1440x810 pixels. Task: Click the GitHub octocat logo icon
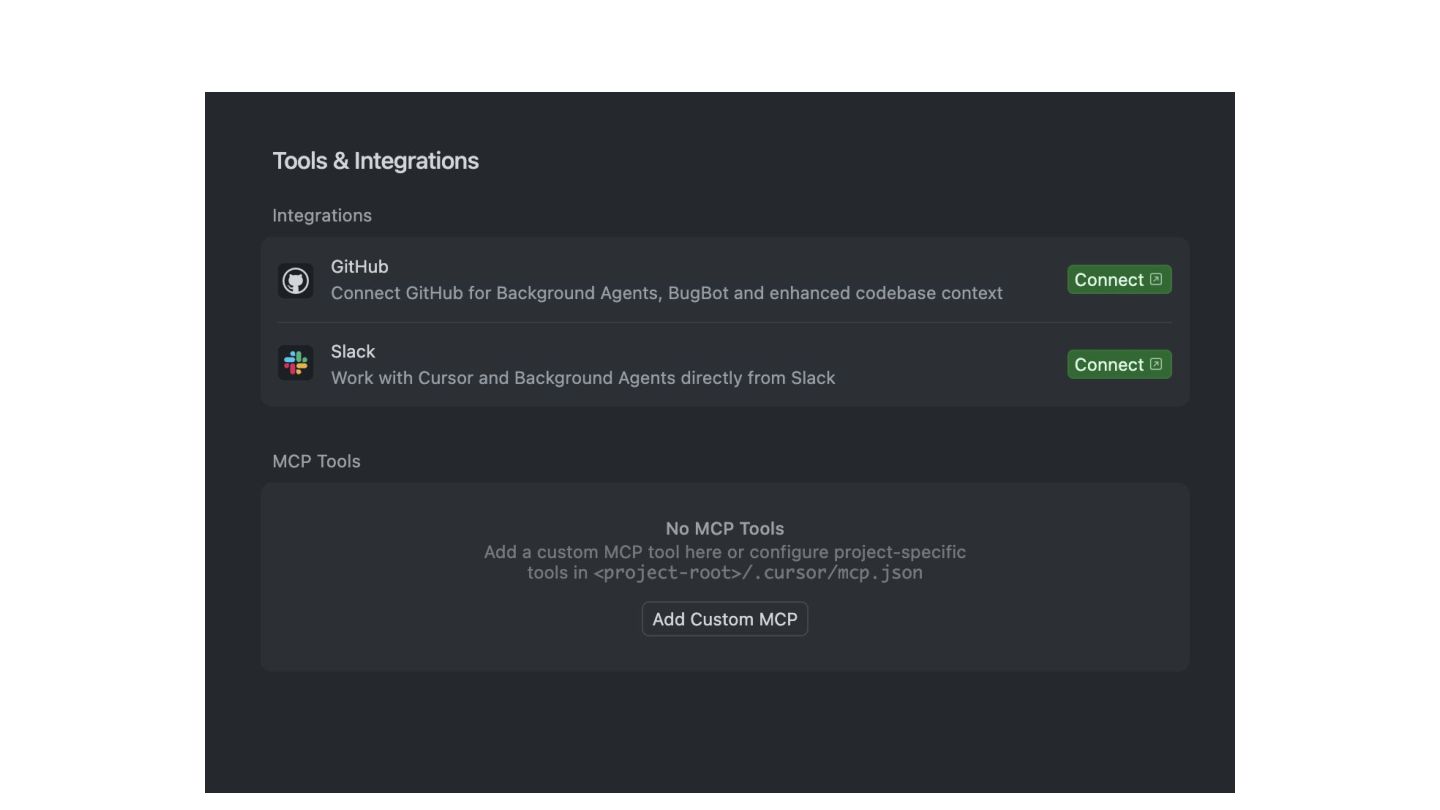295,281
